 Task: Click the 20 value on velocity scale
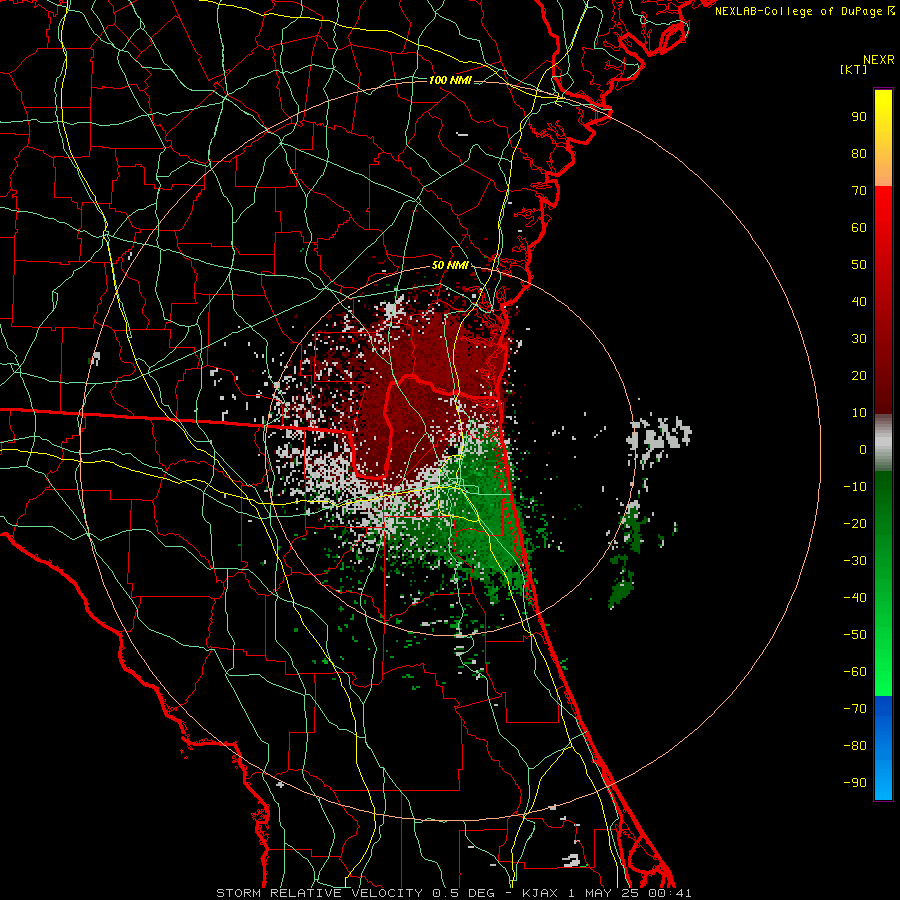(859, 376)
